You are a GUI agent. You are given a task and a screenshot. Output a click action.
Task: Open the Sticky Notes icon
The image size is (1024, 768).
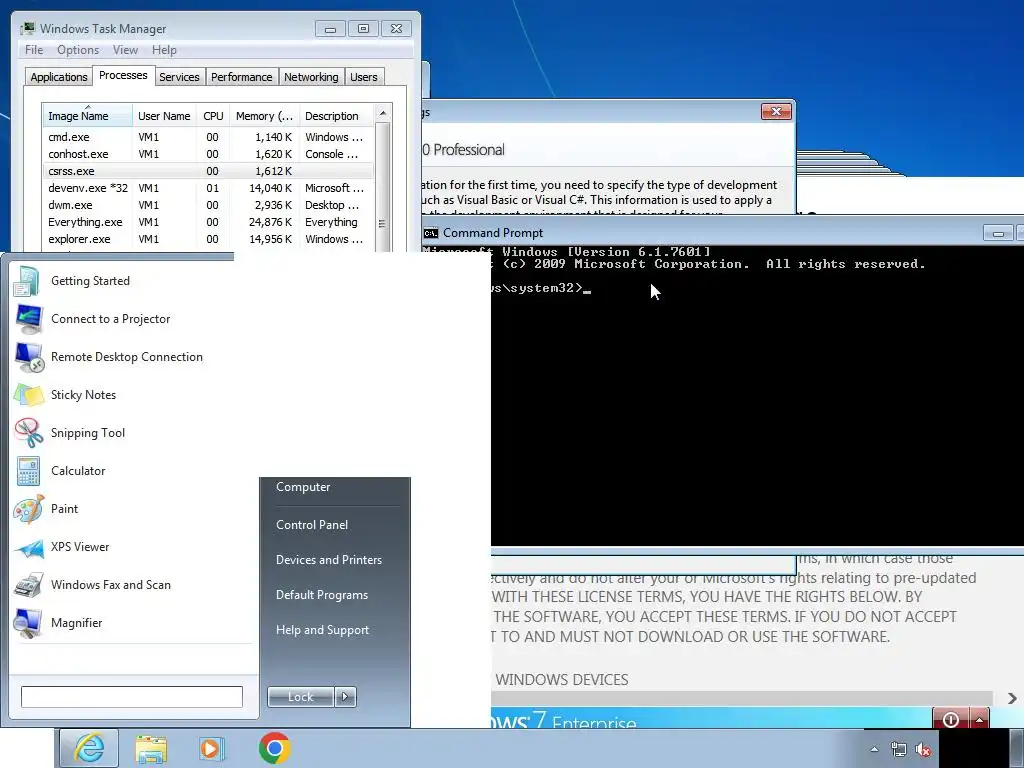29,395
